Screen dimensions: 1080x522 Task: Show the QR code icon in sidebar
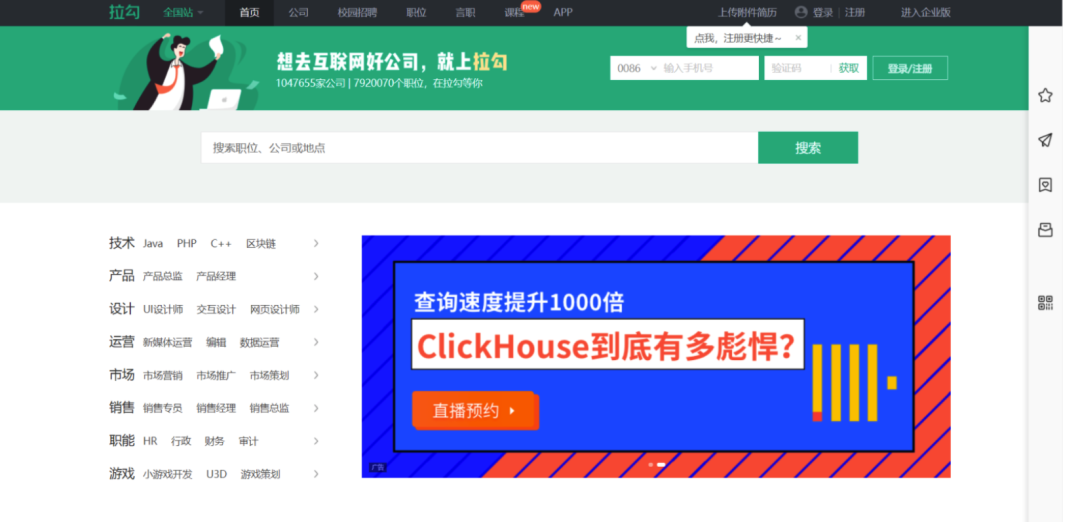tap(1045, 303)
